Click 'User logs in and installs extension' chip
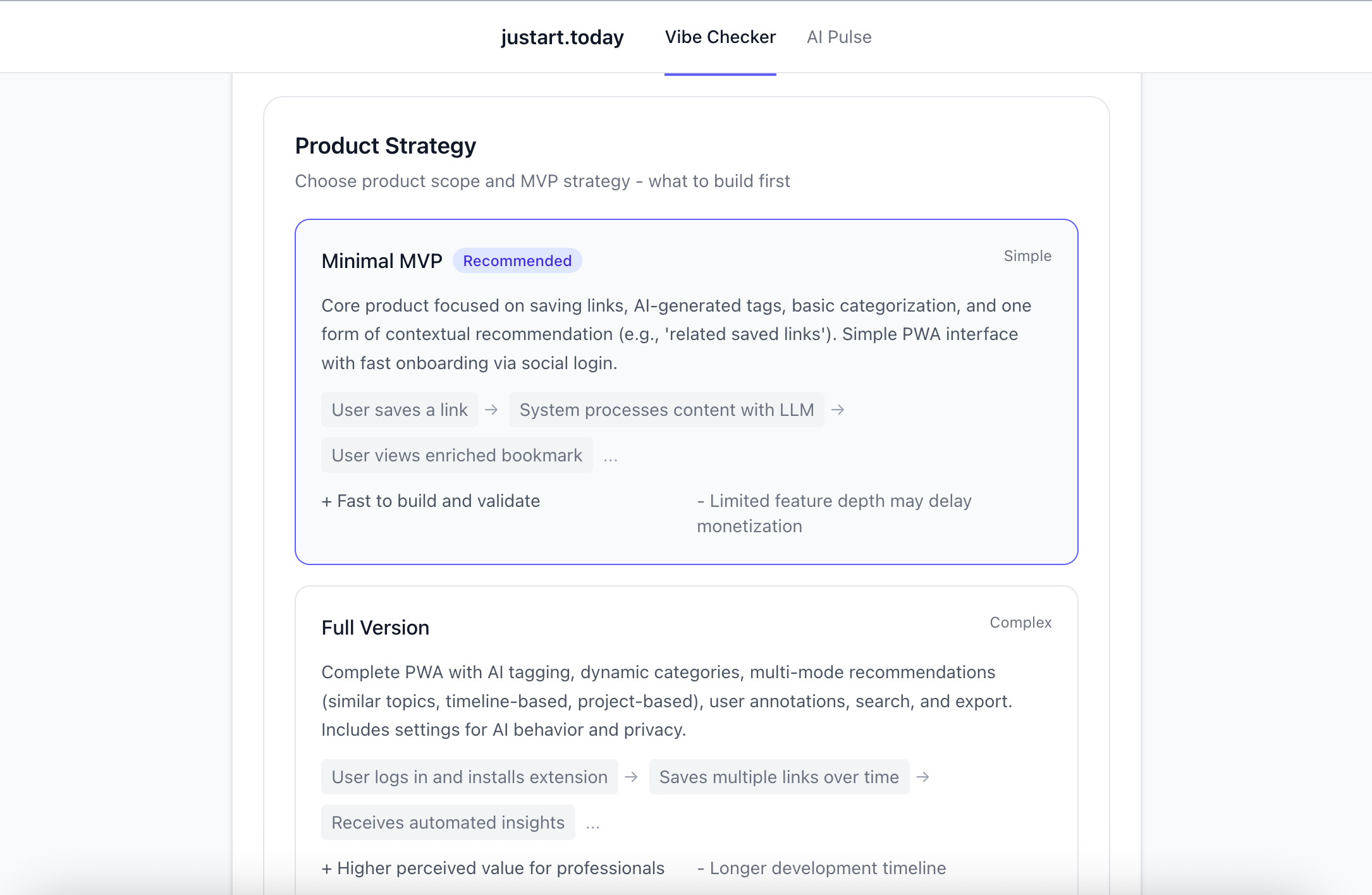1372x895 pixels. point(469,777)
